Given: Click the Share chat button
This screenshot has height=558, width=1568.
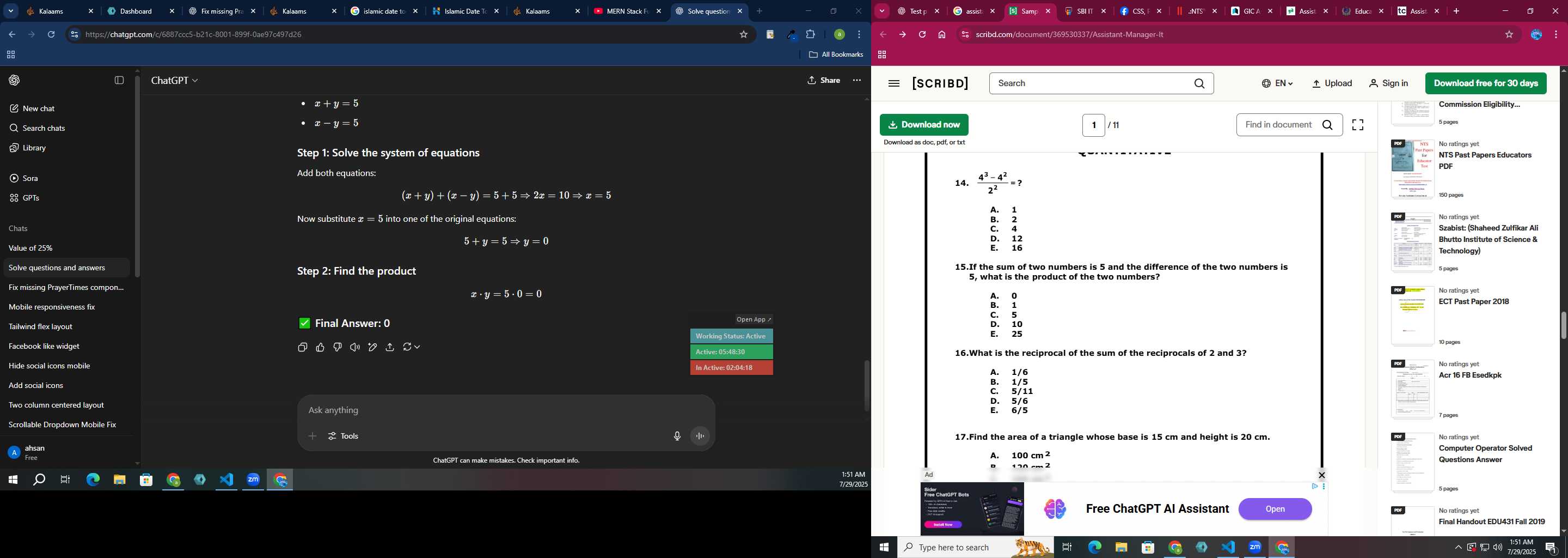Looking at the screenshot, I should pyautogui.click(x=824, y=81).
